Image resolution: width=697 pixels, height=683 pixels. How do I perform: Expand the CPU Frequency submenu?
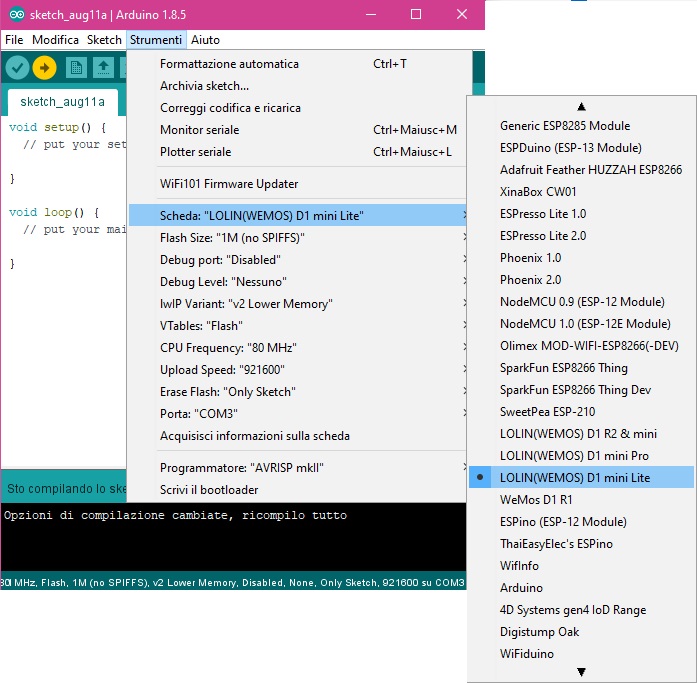(297, 347)
